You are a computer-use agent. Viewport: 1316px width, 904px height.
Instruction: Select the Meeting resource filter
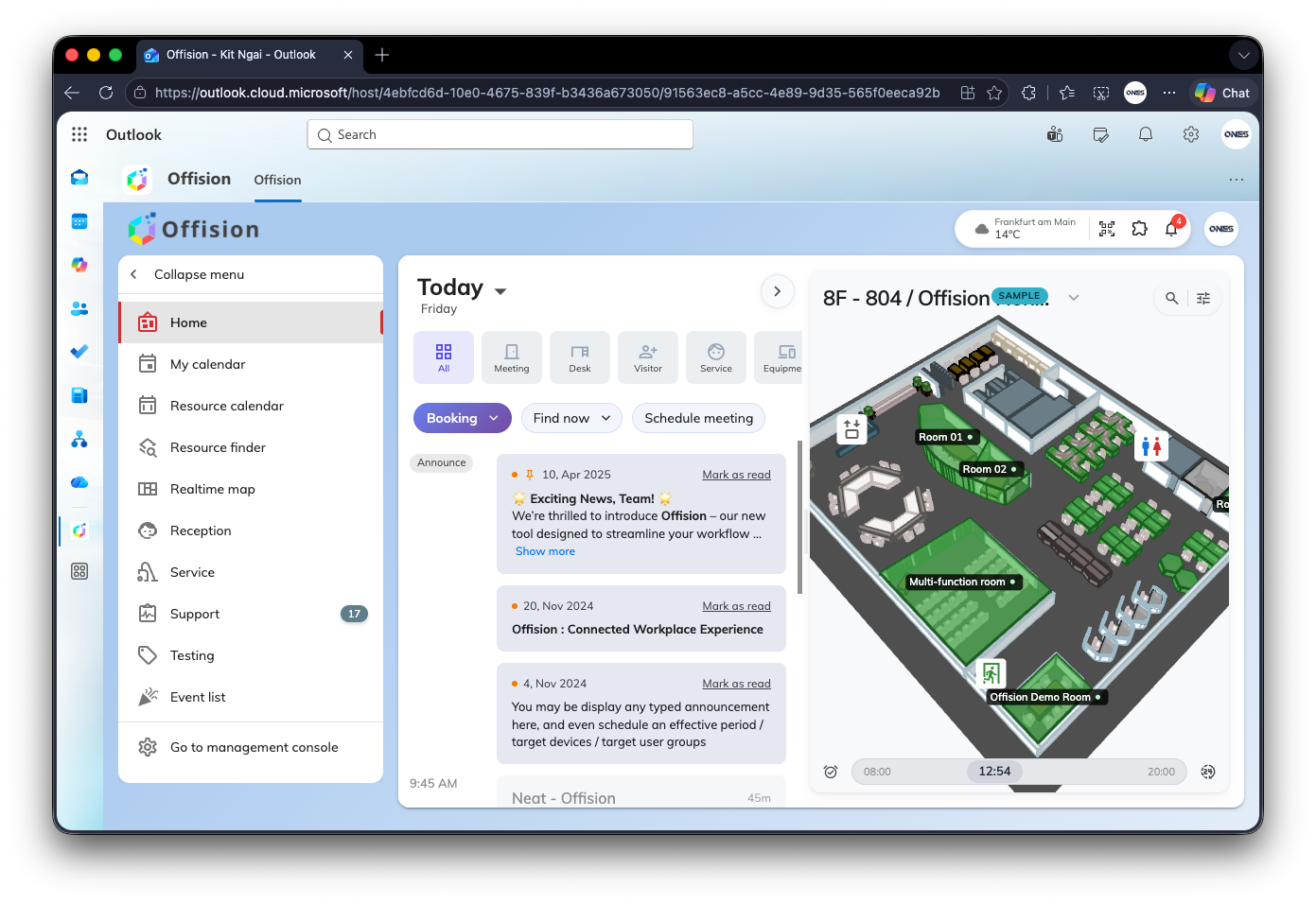(512, 357)
